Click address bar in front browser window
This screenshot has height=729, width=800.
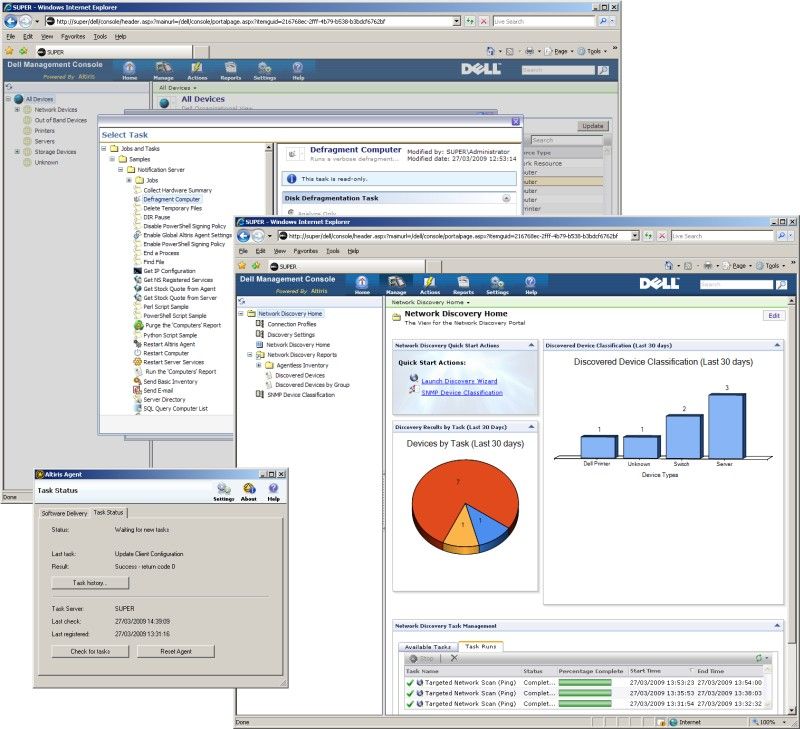[x=458, y=236]
